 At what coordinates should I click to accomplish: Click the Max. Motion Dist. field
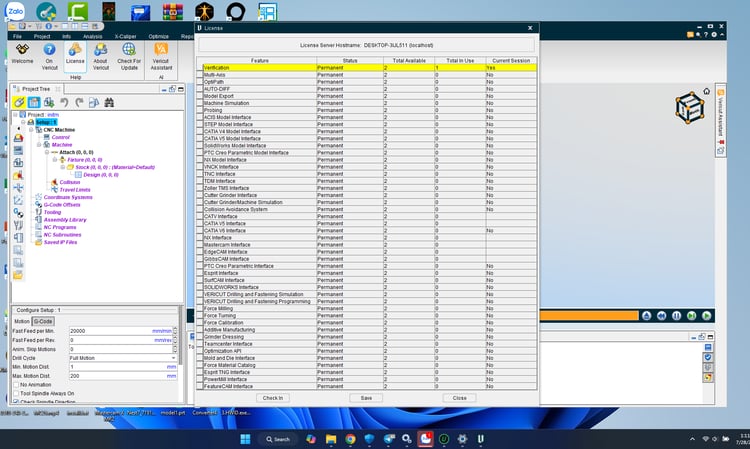[x=123, y=376]
